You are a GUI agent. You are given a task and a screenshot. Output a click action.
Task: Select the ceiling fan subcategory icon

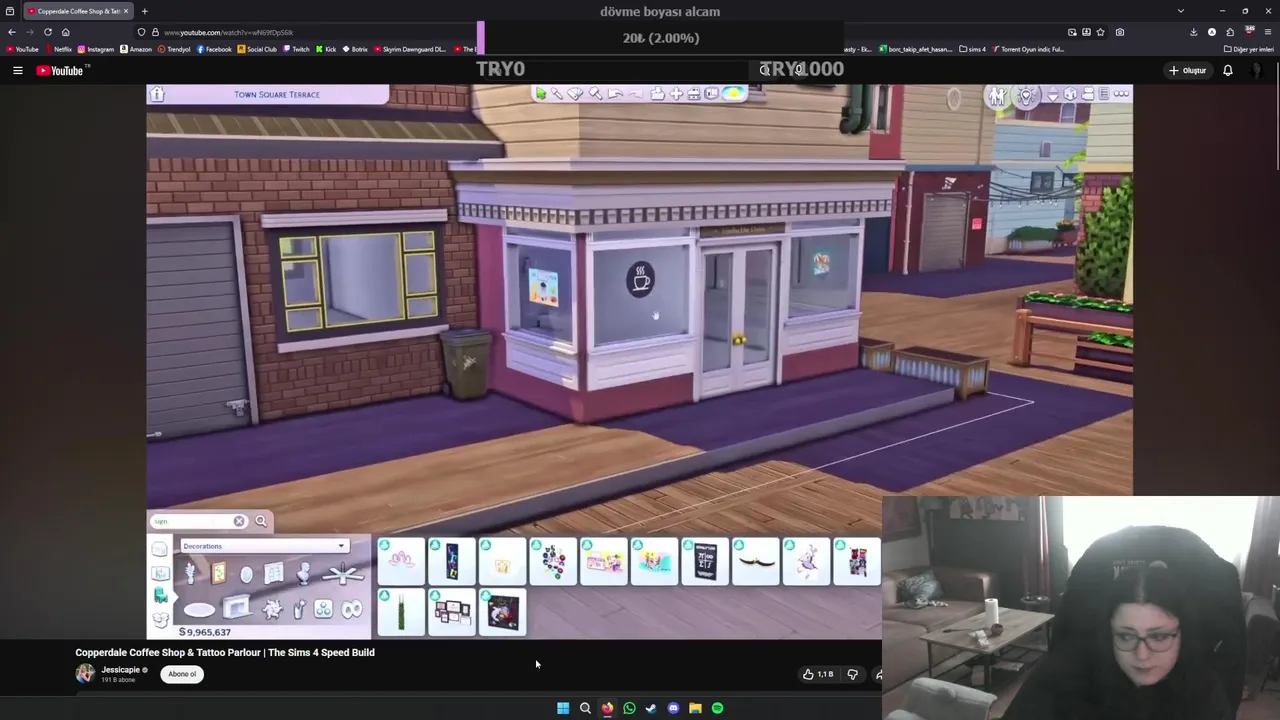point(343,574)
